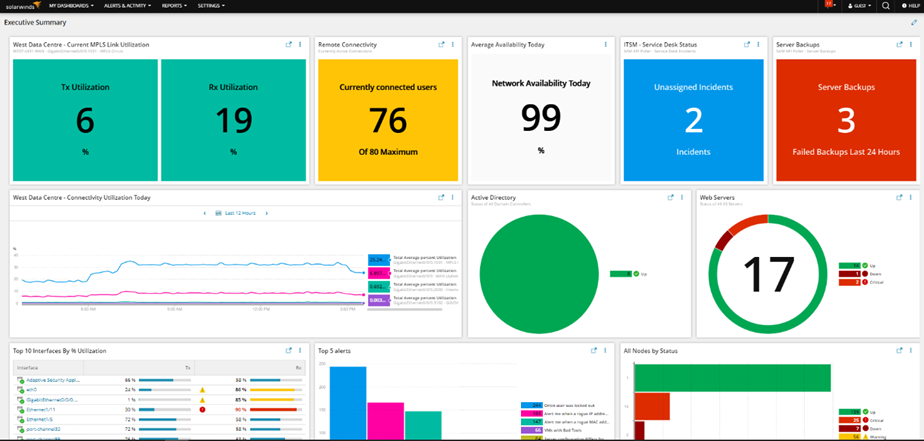
Task: Expand the Alerts & Activity menu
Action: point(127,5)
